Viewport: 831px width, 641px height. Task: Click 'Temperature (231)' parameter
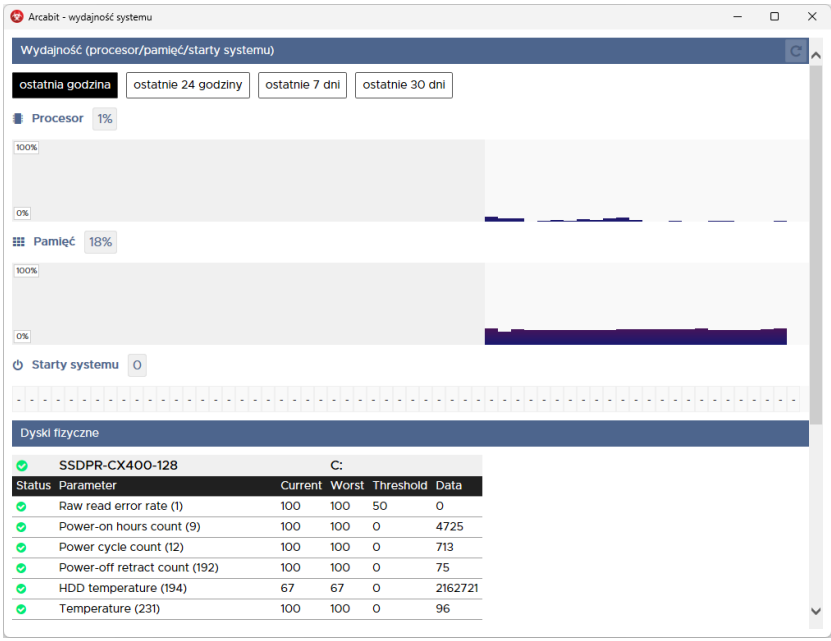click(x=109, y=609)
